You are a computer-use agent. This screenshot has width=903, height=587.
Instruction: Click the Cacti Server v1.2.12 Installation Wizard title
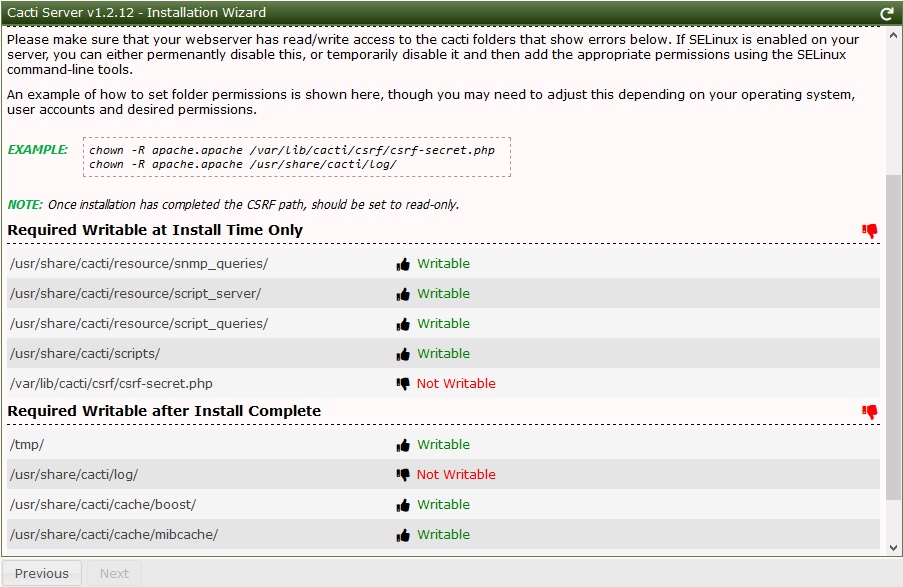(x=136, y=13)
